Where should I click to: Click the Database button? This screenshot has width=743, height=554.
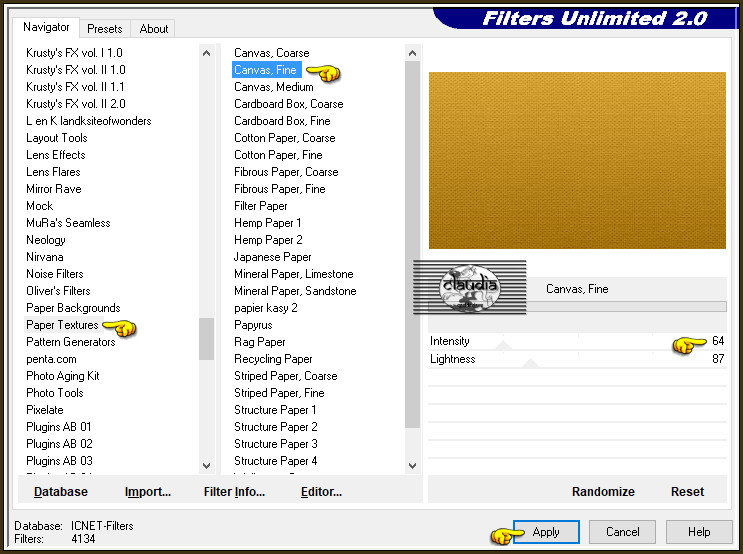point(61,492)
